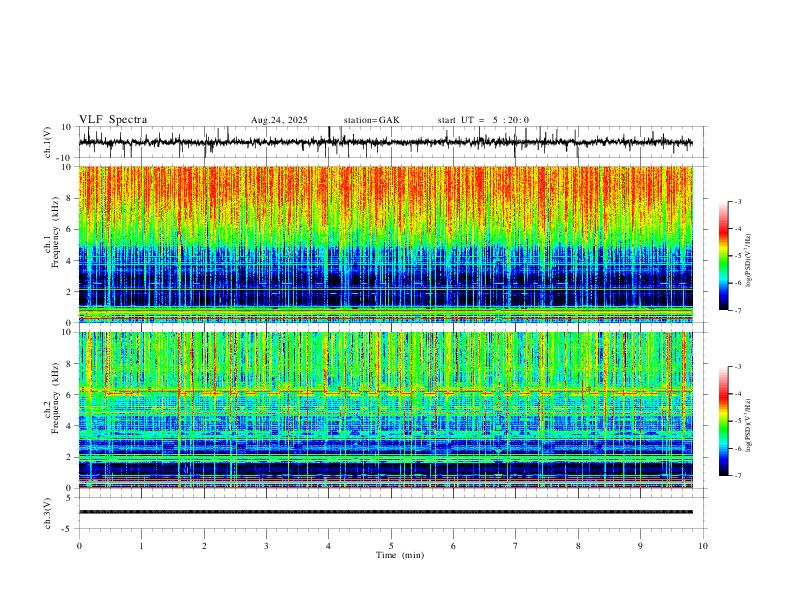
Task: Click the log(PSD) label beside ch.1 color bar
Action: [x=748, y=261]
